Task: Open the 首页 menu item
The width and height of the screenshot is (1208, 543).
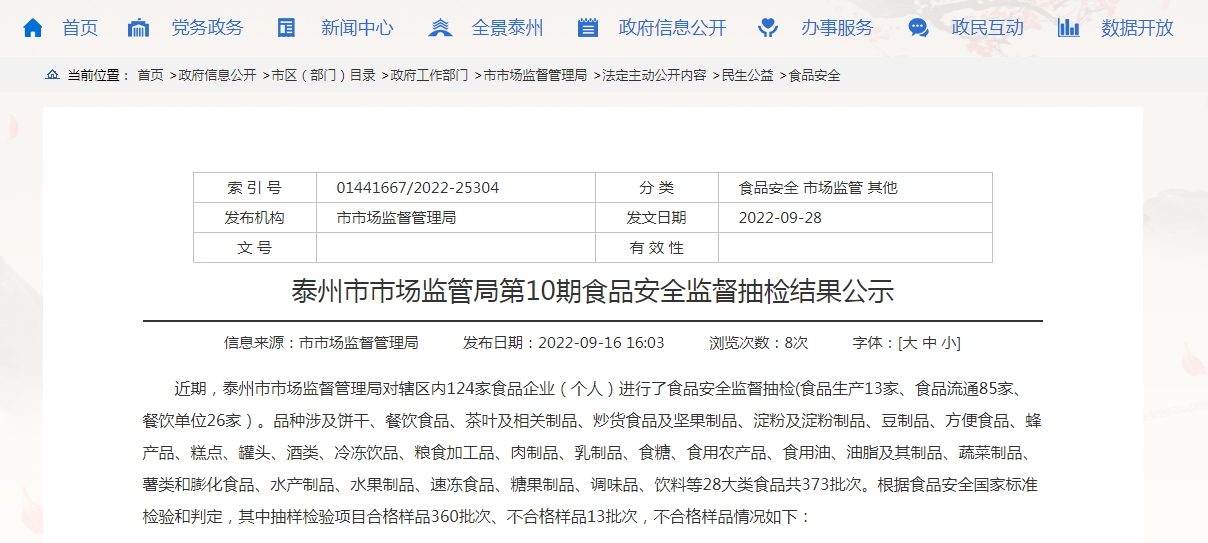Action: (80, 28)
